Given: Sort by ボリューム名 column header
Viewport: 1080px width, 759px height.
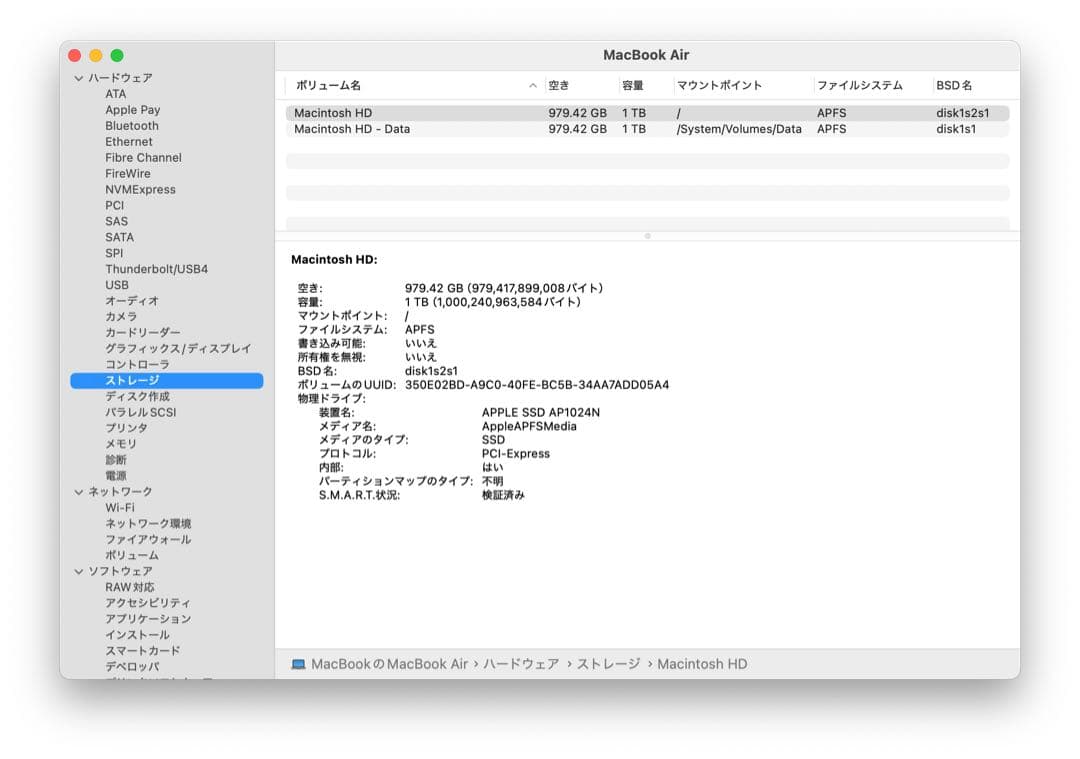Looking at the screenshot, I should tap(328, 85).
